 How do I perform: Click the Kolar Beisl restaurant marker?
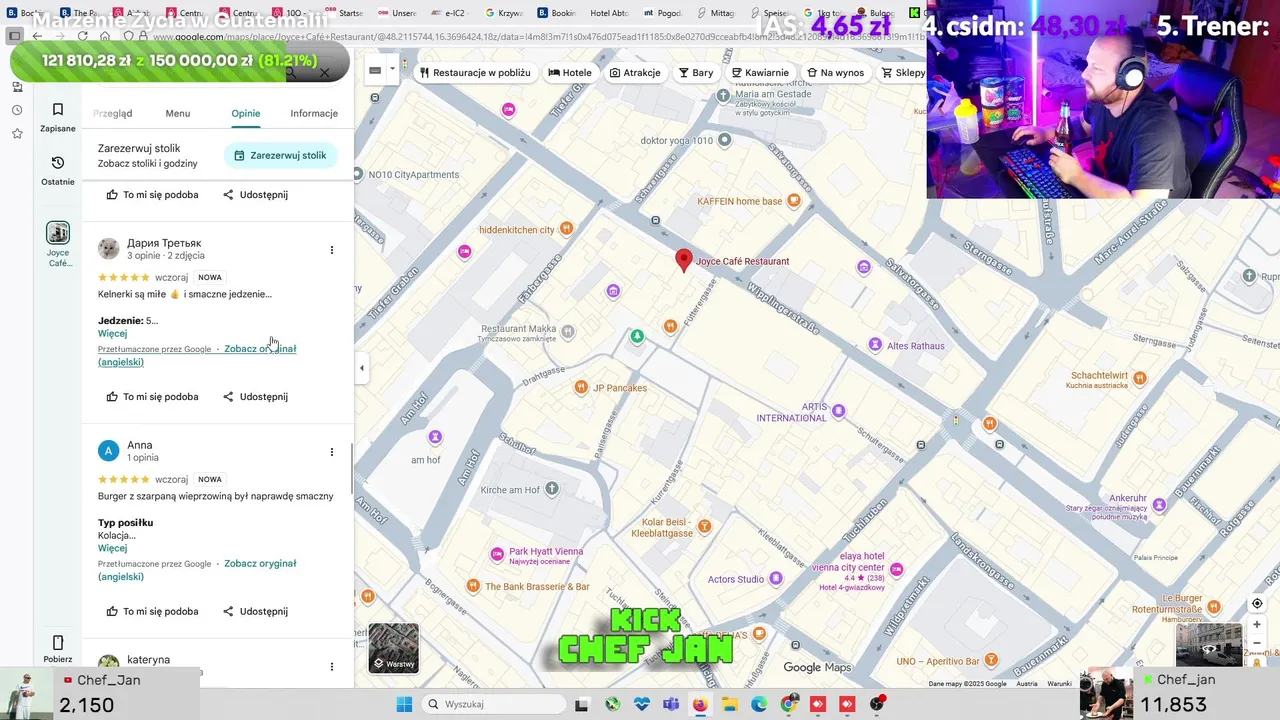click(704, 526)
